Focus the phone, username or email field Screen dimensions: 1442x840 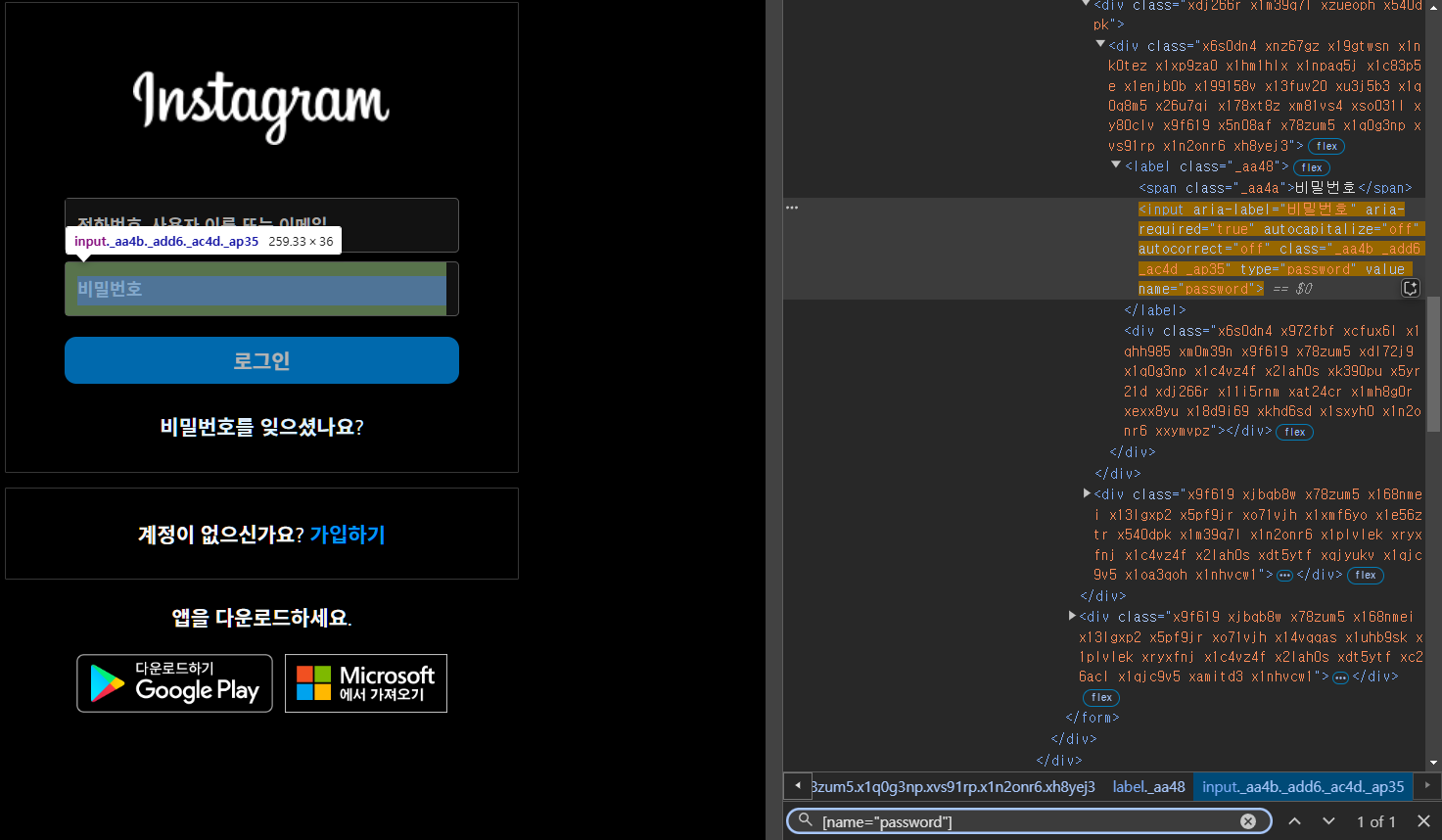point(261,224)
